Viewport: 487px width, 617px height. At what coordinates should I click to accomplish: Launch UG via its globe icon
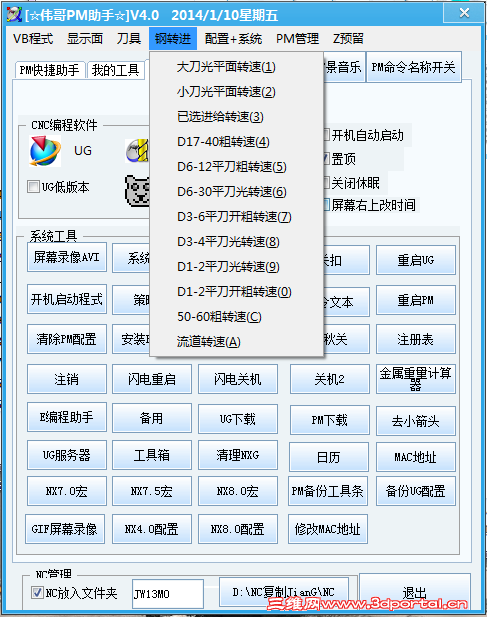(45, 151)
